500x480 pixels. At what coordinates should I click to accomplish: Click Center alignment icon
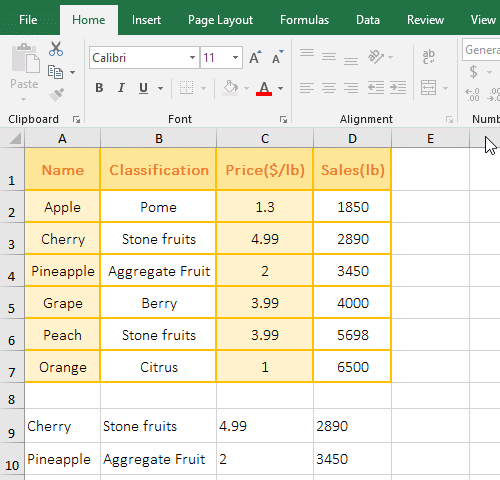[329, 88]
